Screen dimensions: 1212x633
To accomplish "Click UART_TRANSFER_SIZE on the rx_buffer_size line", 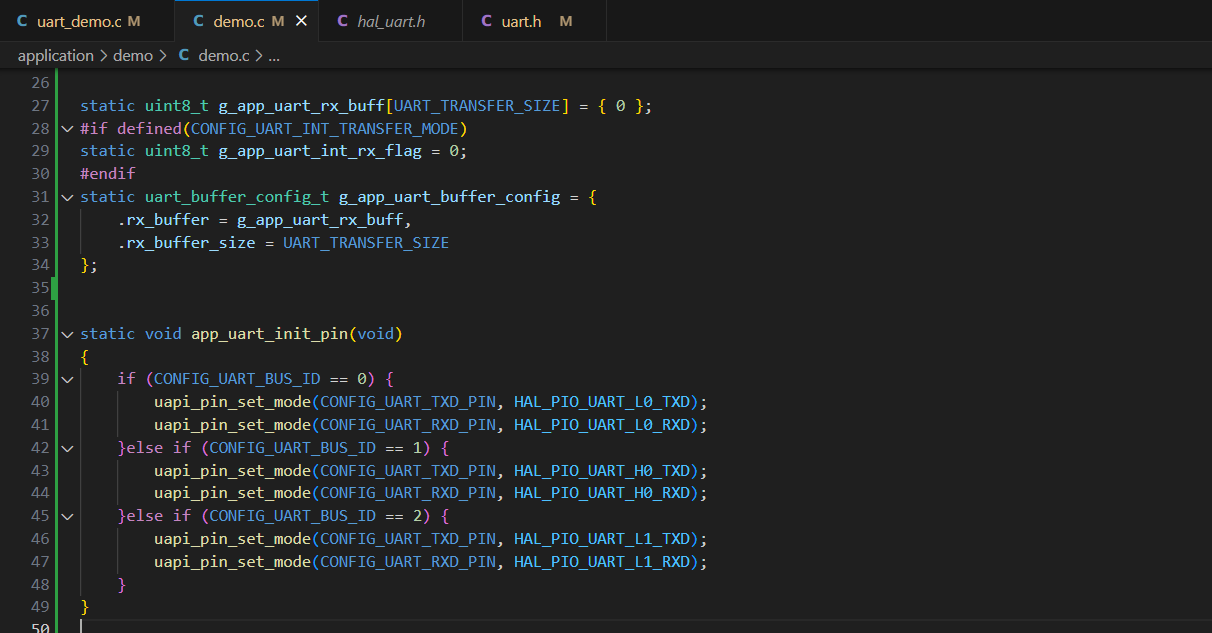I will pos(366,243).
